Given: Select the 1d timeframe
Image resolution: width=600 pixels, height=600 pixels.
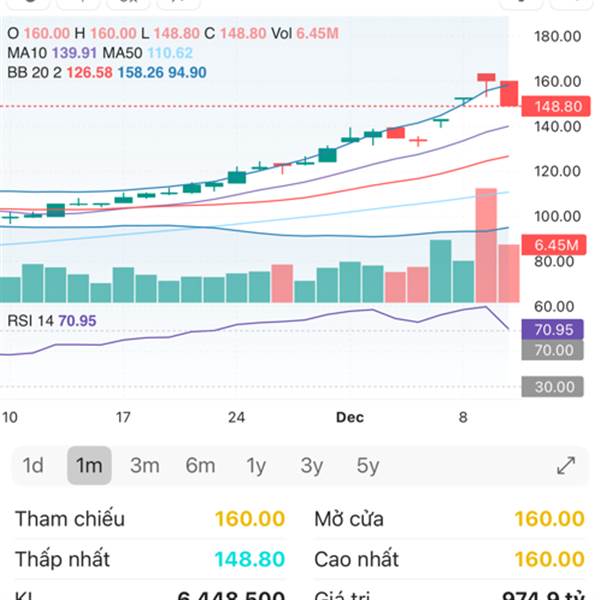Looking at the screenshot, I should tap(33, 465).
